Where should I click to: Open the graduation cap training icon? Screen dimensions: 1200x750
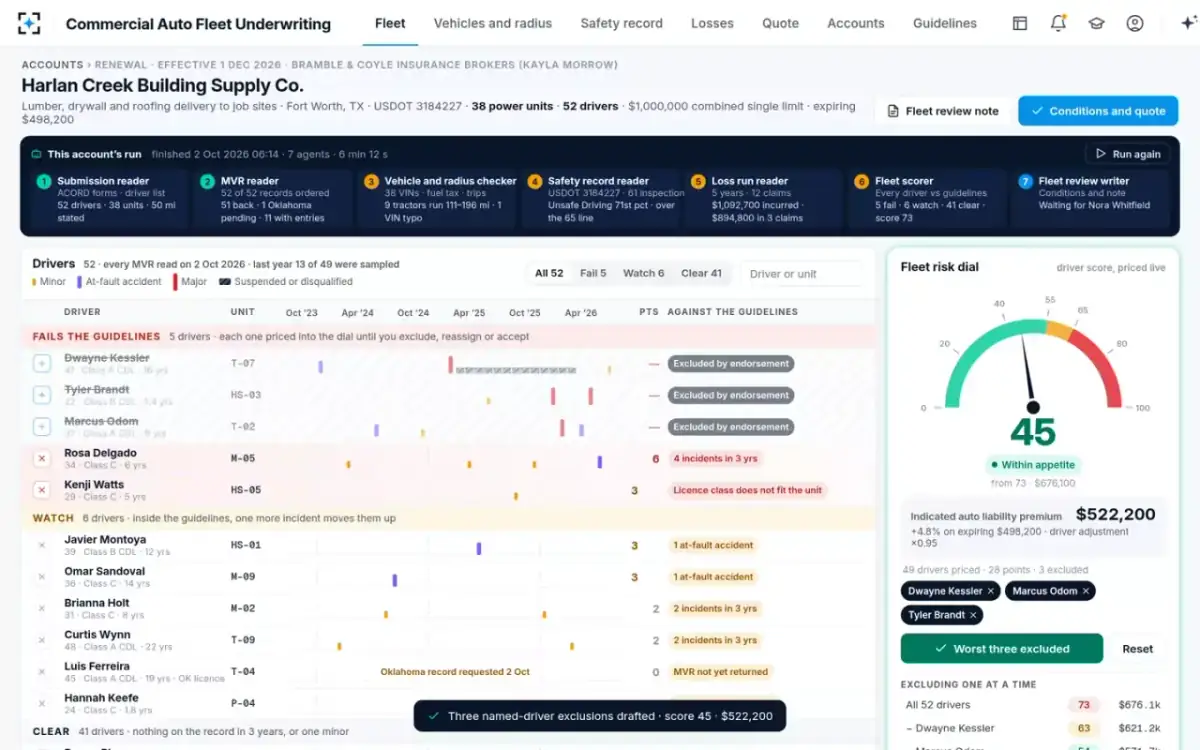tap(1096, 23)
